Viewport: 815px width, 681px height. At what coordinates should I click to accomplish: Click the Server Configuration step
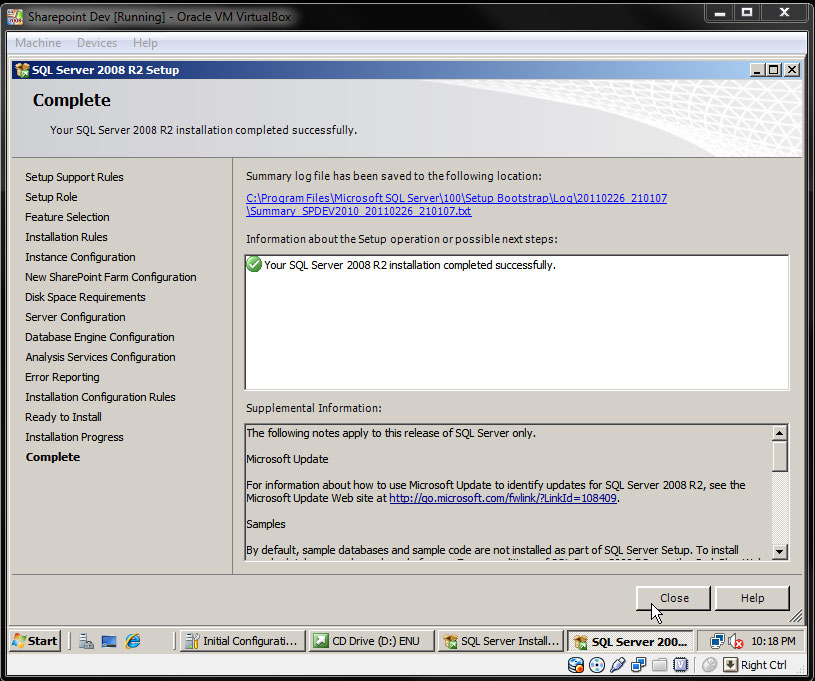[75, 317]
